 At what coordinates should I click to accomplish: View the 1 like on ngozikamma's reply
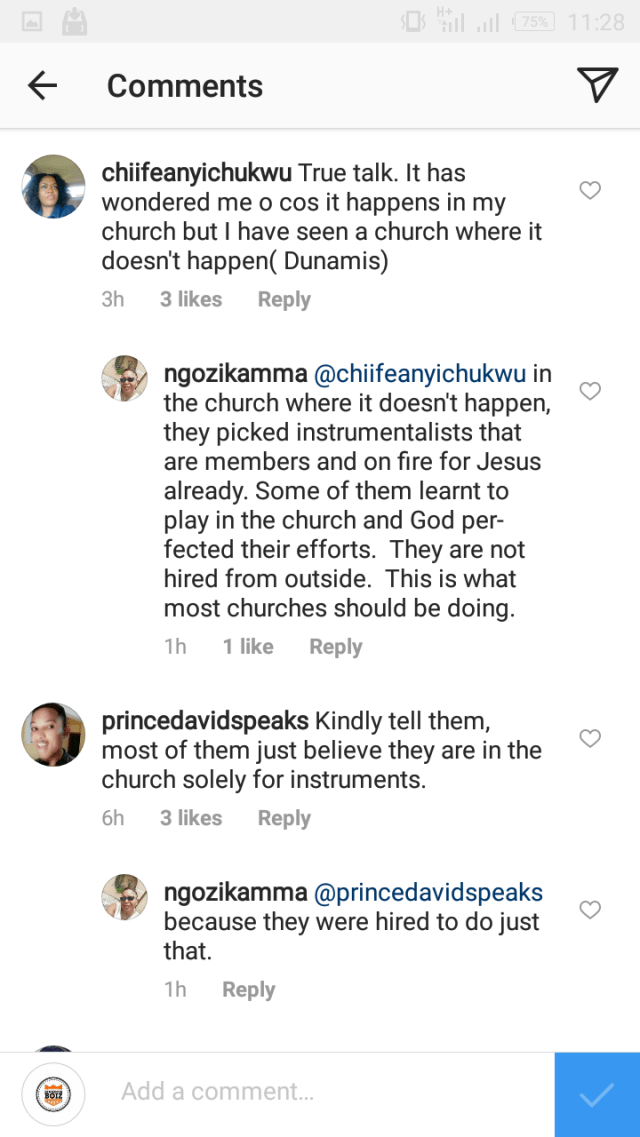point(248,647)
